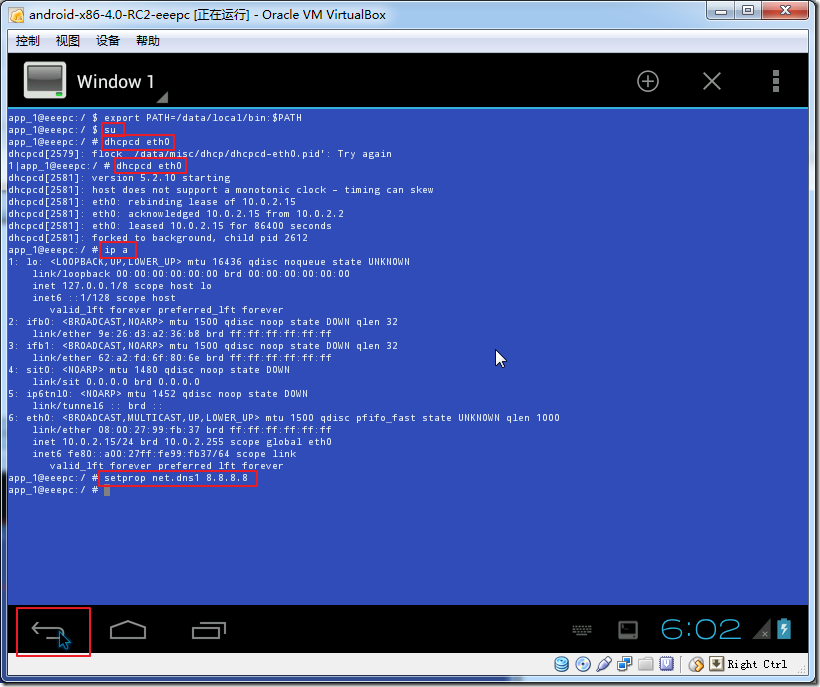Click the no-signal network indicator
Viewport: 820px width, 687px height.
[x=761, y=629]
